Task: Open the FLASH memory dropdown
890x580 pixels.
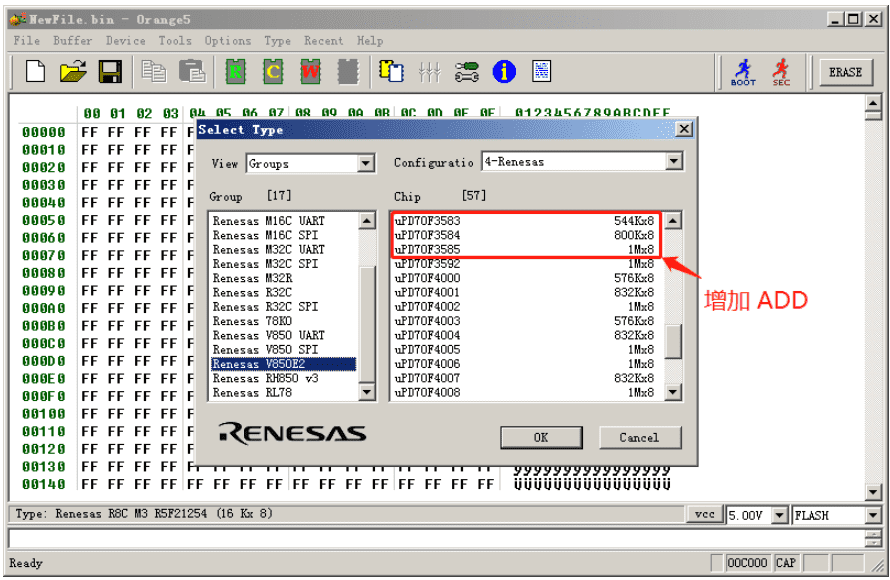Action: tap(872, 515)
